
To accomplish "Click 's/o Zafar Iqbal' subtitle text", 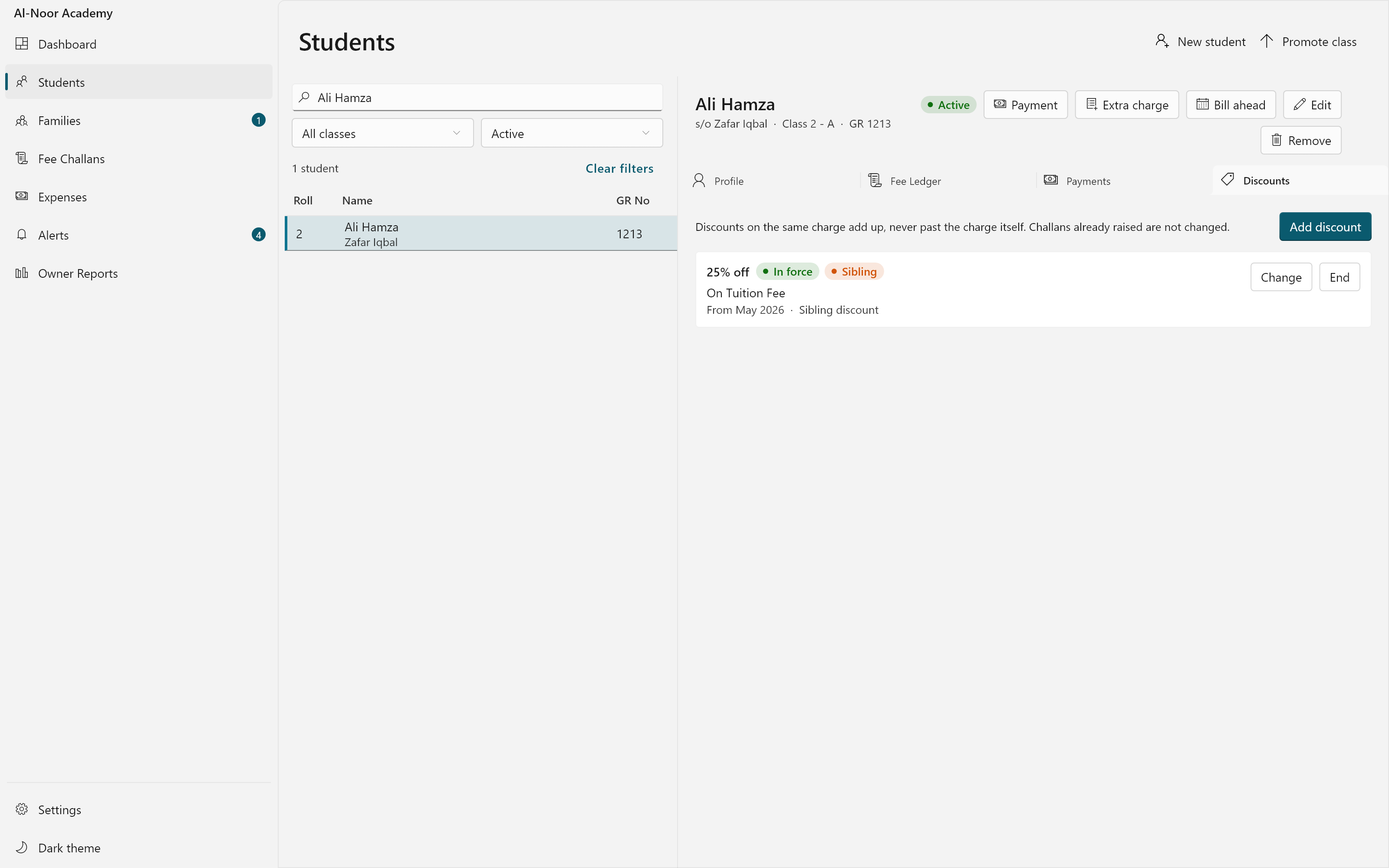I will [x=731, y=123].
